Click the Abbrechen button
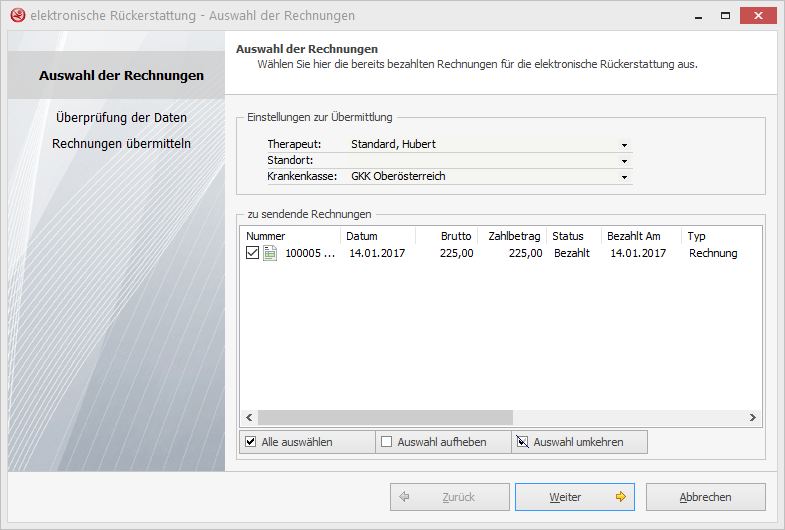785x530 pixels. (705, 497)
